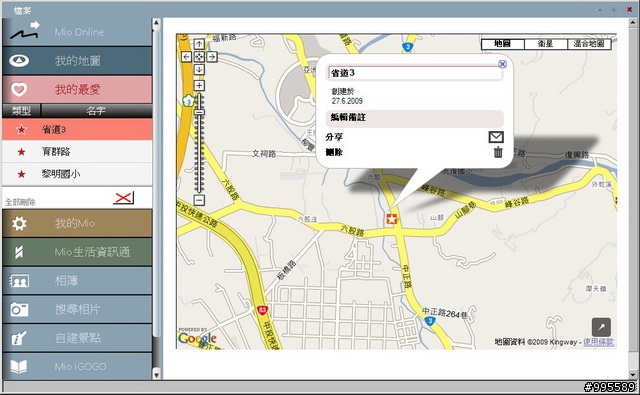Click the trash can delete icon
The width and height of the screenshot is (640, 395).
[498, 153]
